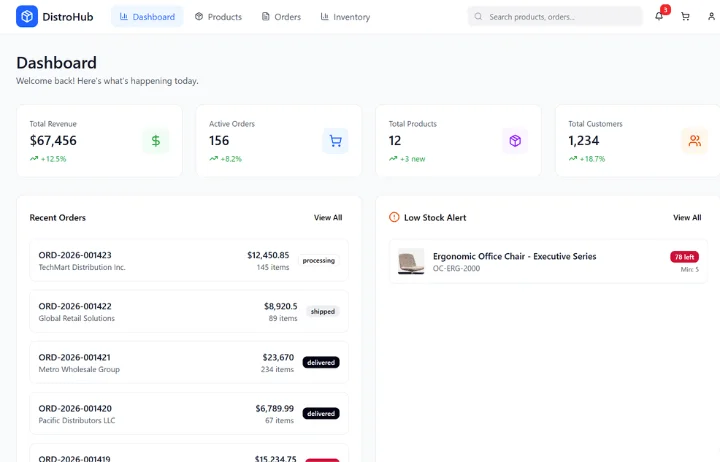Click TechMart Distribution Inc. customer name
Screen dimensions: 720x462
point(82,267)
